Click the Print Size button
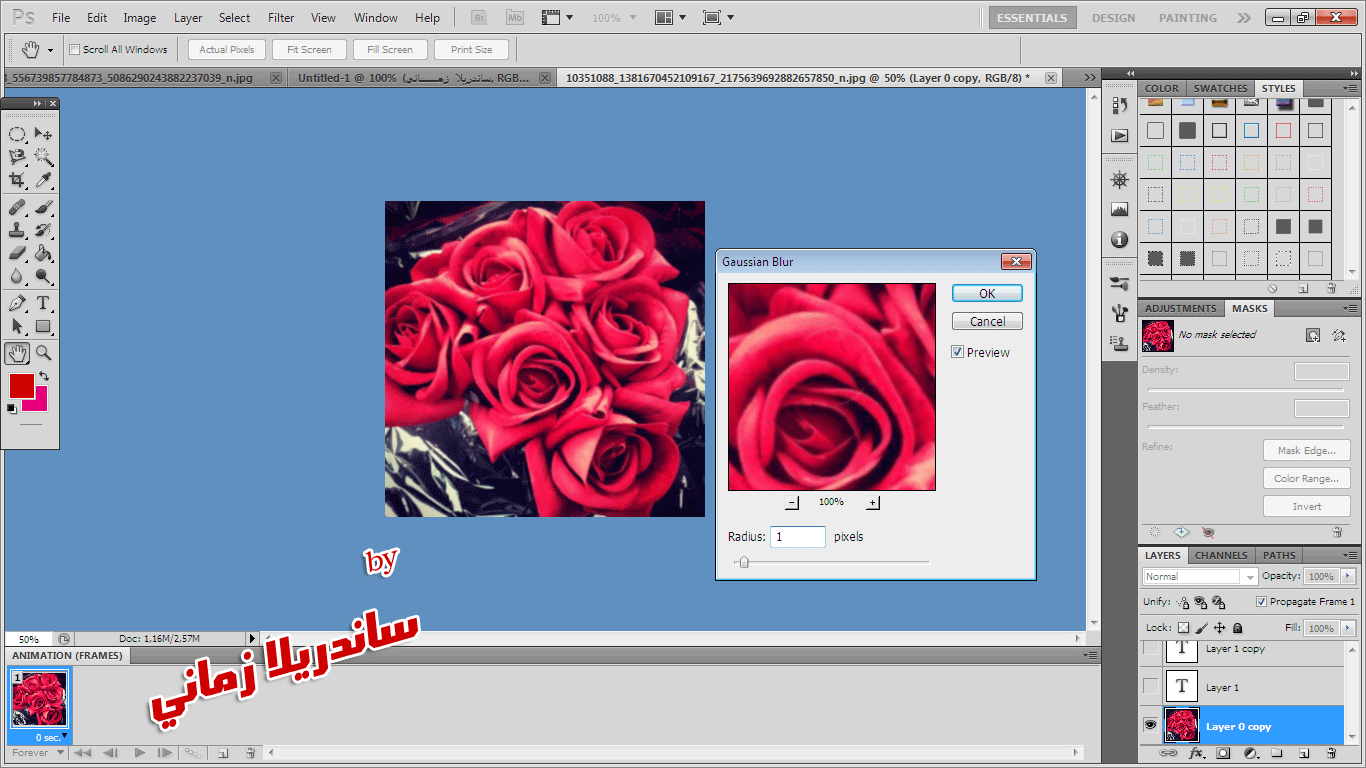The width and height of the screenshot is (1366, 768). tap(471, 49)
